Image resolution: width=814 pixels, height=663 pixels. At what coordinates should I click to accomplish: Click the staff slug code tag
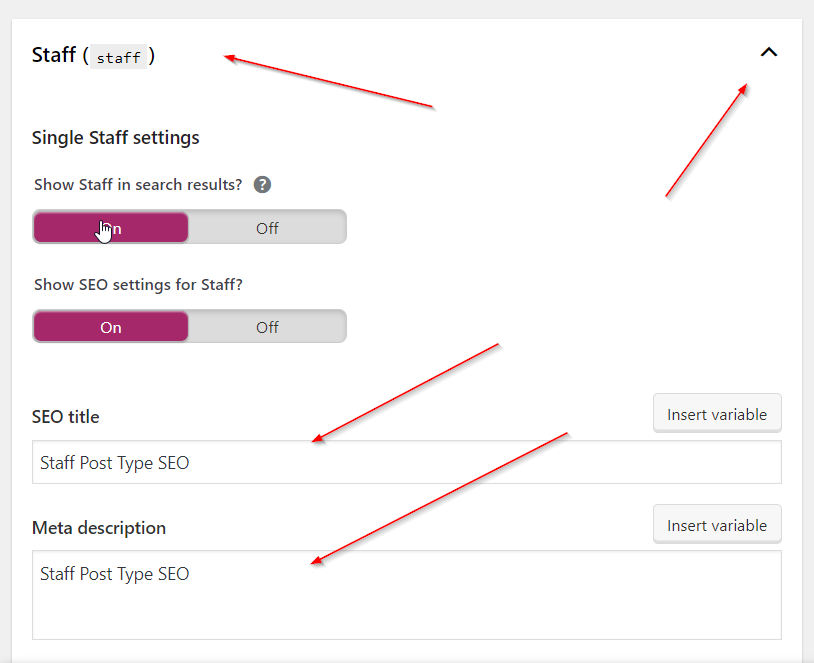point(118,58)
